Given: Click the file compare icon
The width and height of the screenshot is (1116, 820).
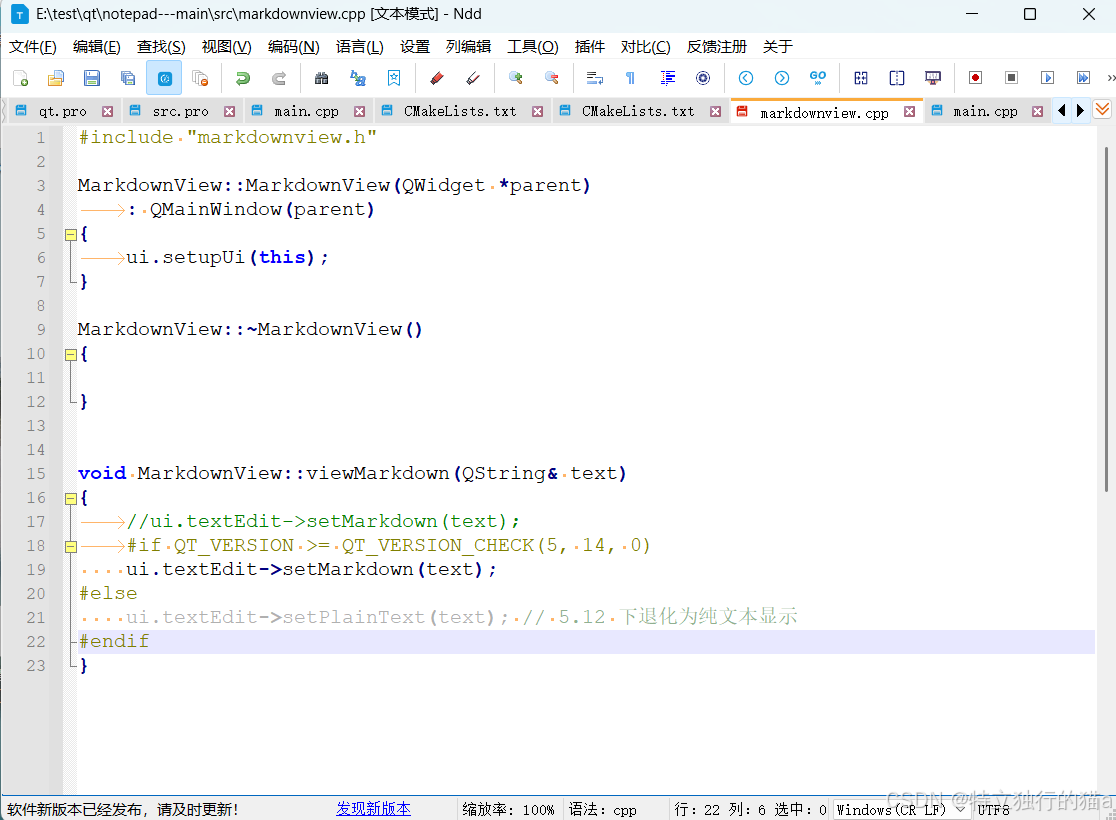Looking at the screenshot, I should 860,78.
